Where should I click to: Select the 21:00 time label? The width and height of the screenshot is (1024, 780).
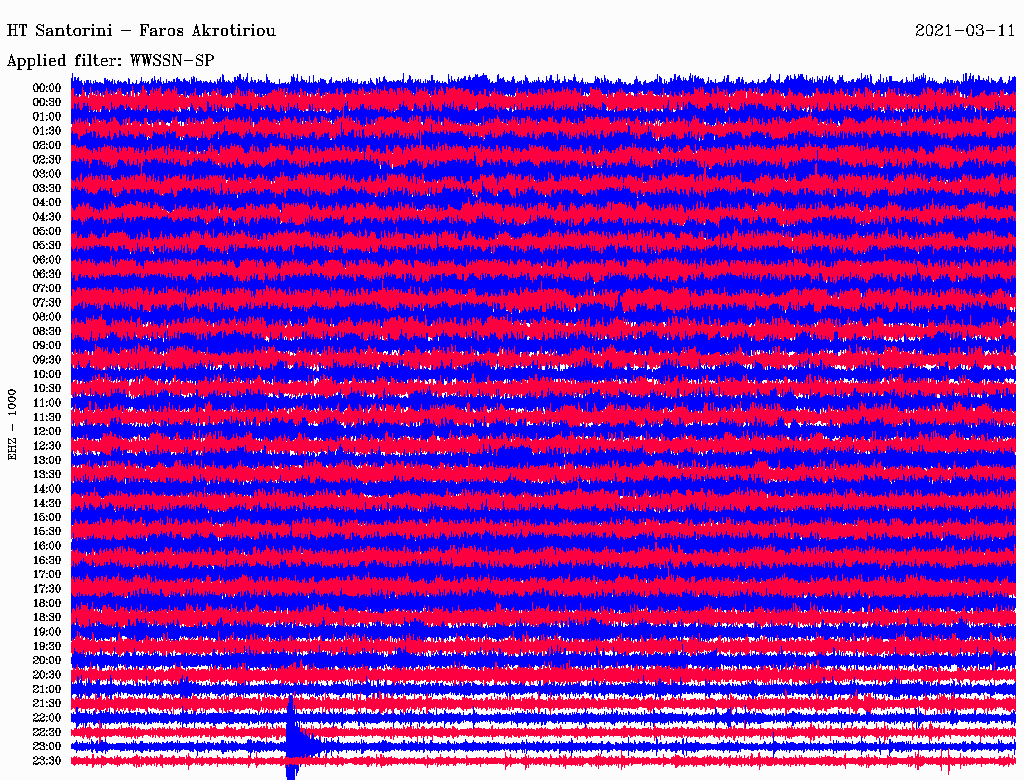[47, 689]
